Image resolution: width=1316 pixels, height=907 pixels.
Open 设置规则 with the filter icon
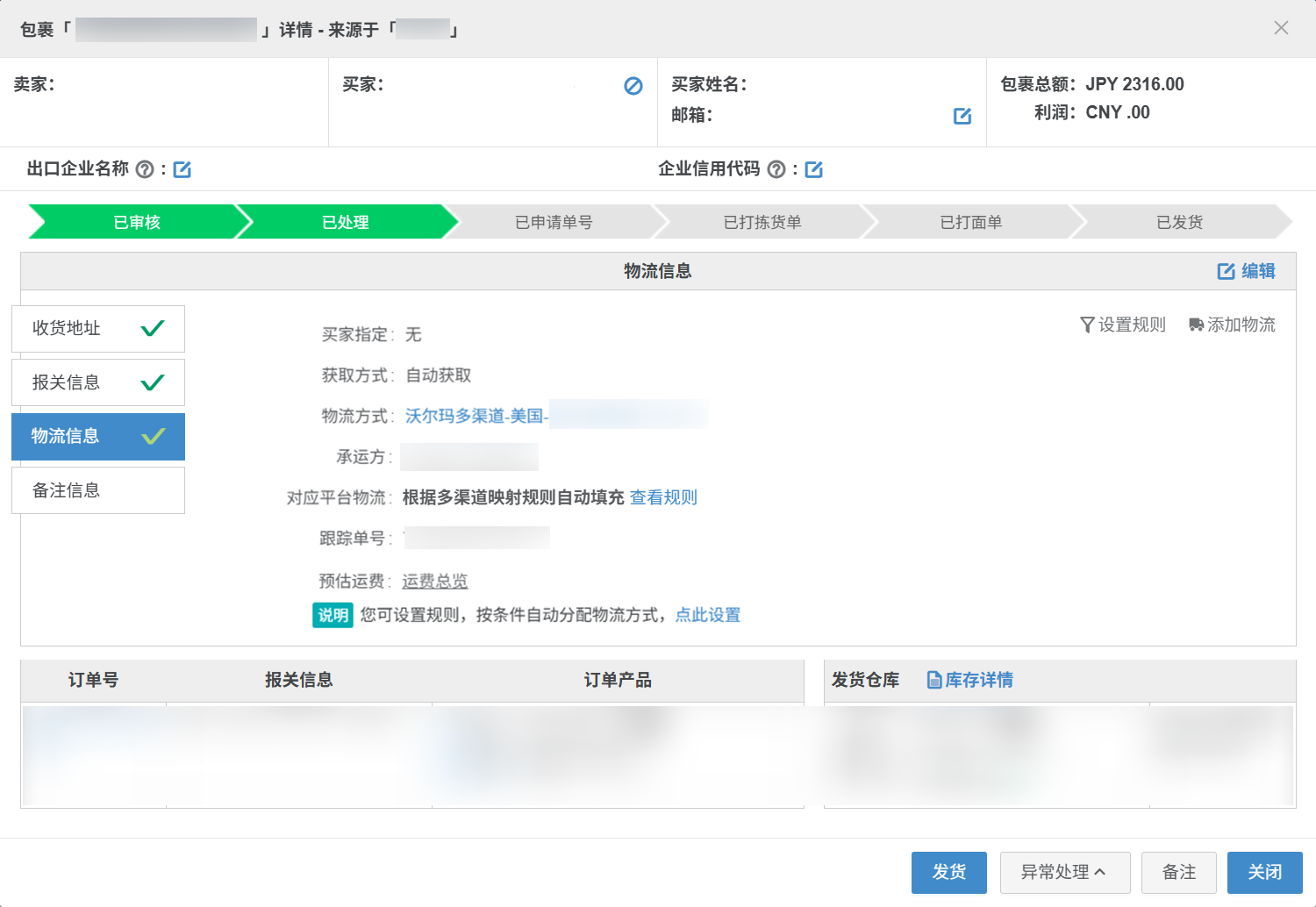pyautogui.click(x=1123, y=325)
